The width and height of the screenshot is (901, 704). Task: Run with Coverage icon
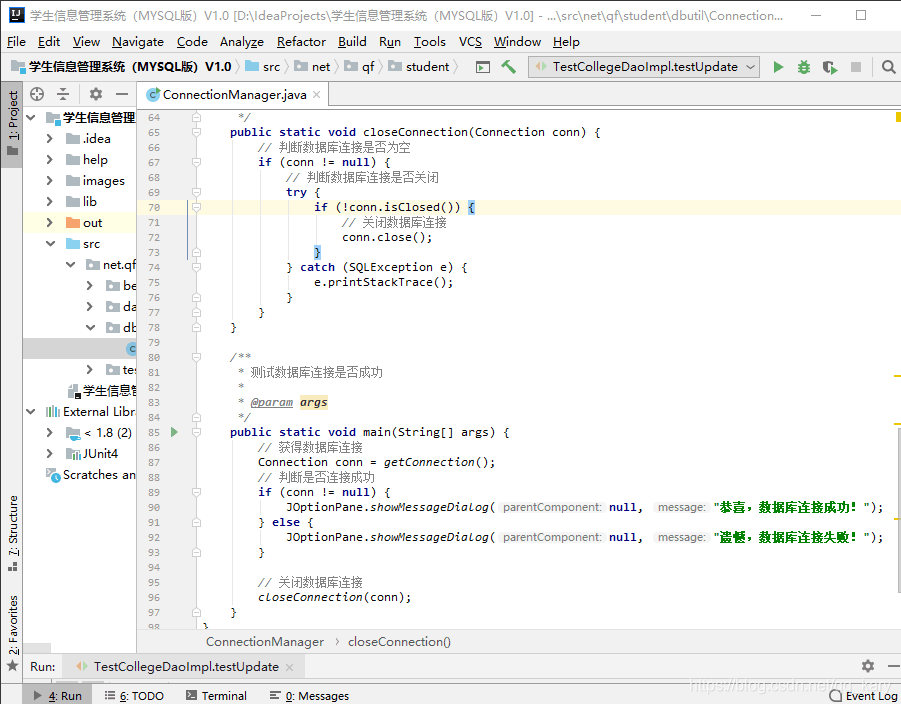click(x=829, y=67)
